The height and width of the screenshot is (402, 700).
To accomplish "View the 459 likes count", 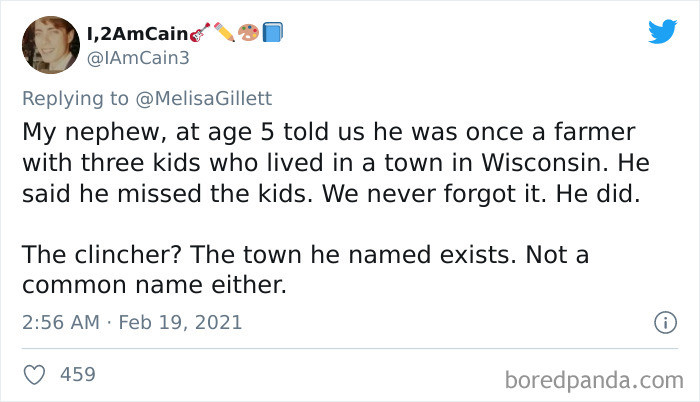I will [x=78, y=374].
